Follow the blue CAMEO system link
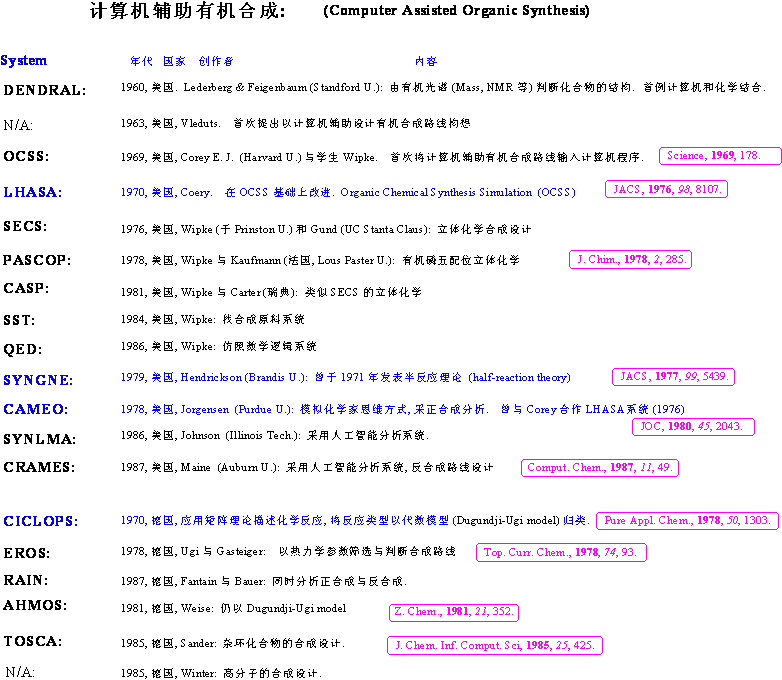 35,409
